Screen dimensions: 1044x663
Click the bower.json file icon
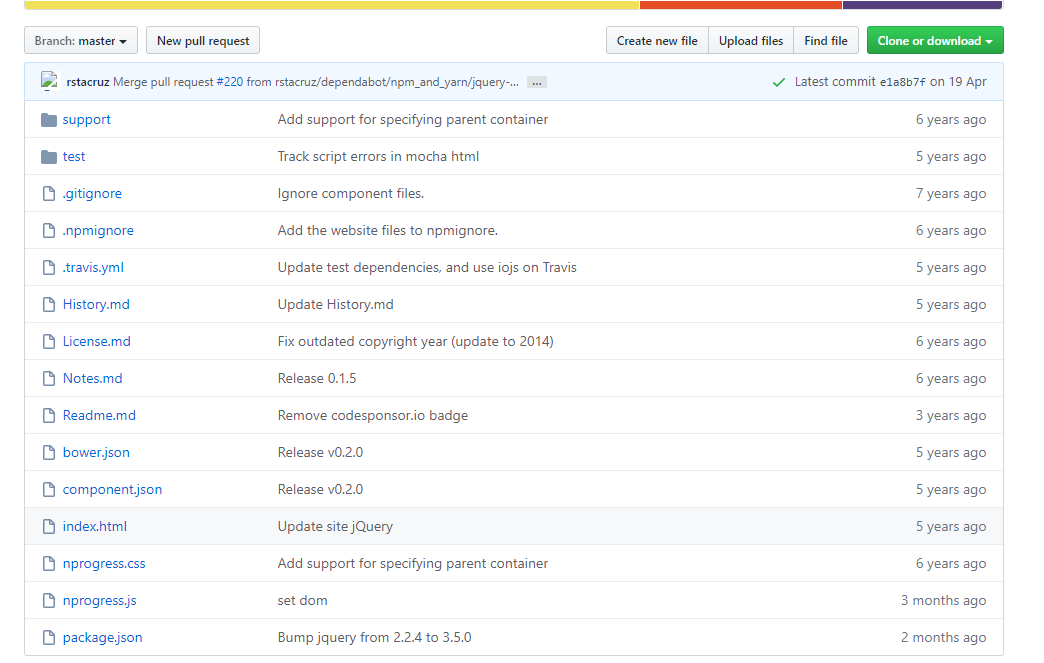49,453
